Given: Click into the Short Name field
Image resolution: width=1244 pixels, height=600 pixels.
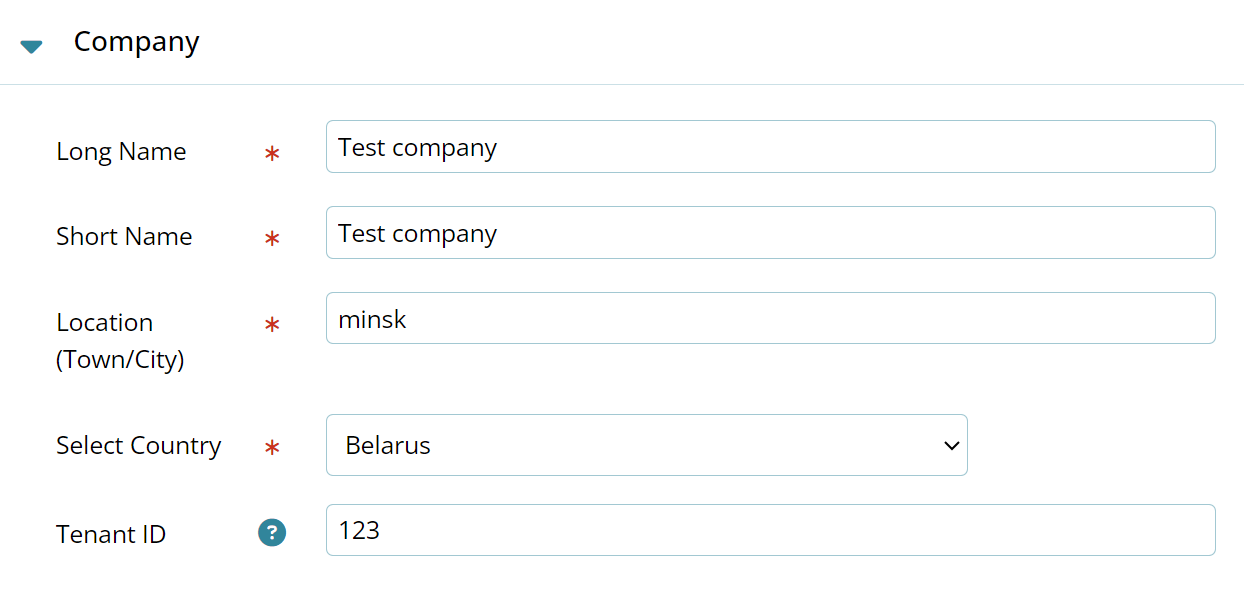Looking at the screenshot, I should 771,233.
